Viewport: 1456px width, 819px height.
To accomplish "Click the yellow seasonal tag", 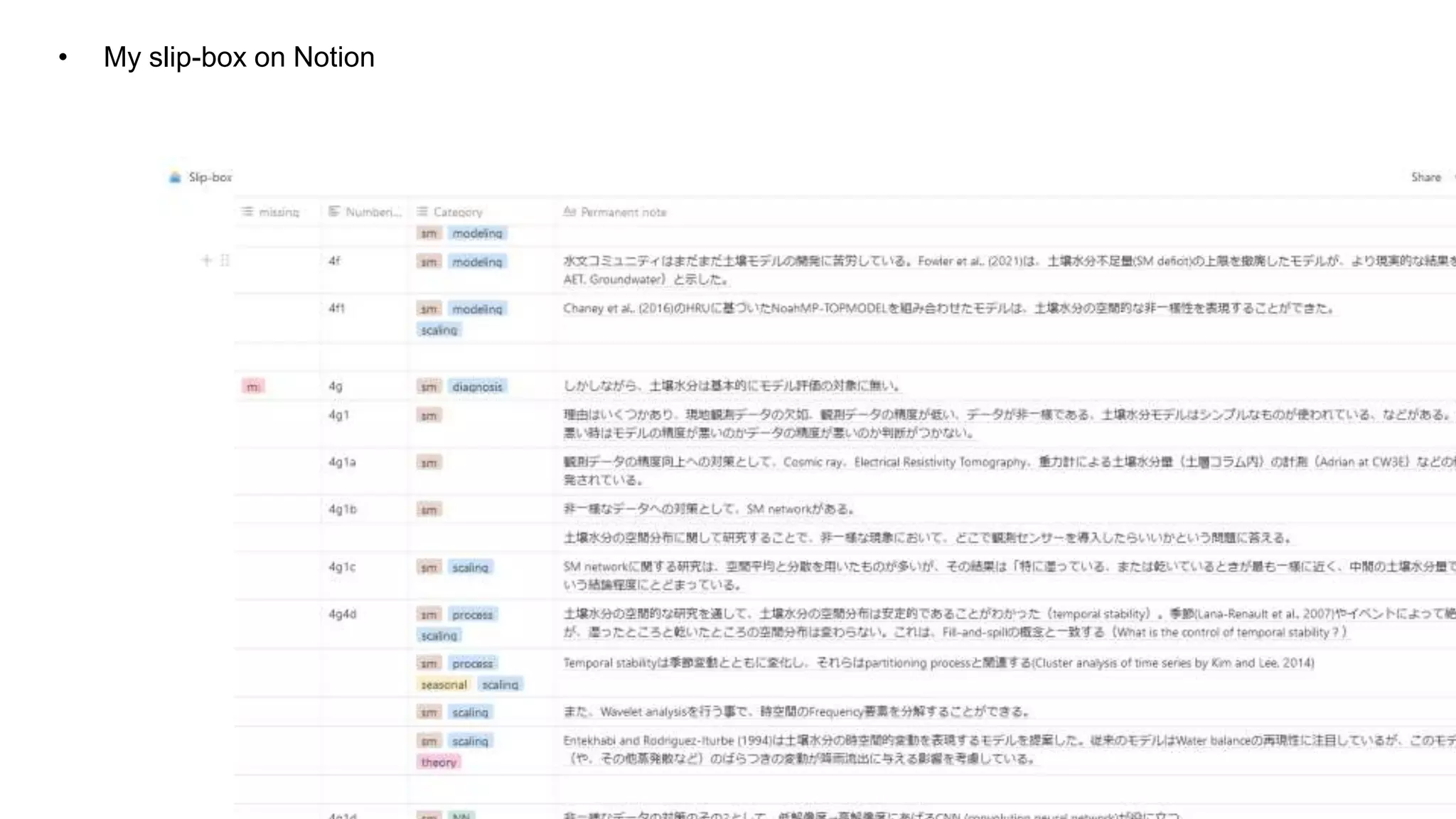I will [x=444, y=685].
